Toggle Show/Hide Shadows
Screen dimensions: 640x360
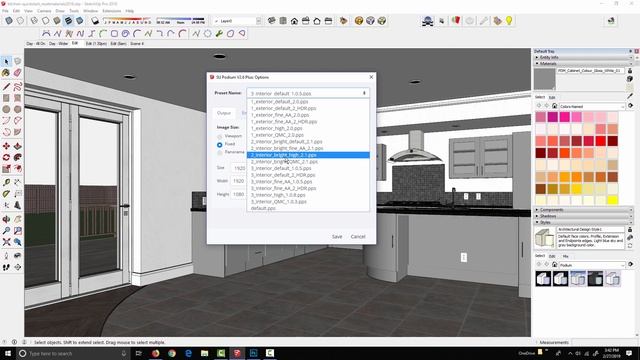[95, 21]
